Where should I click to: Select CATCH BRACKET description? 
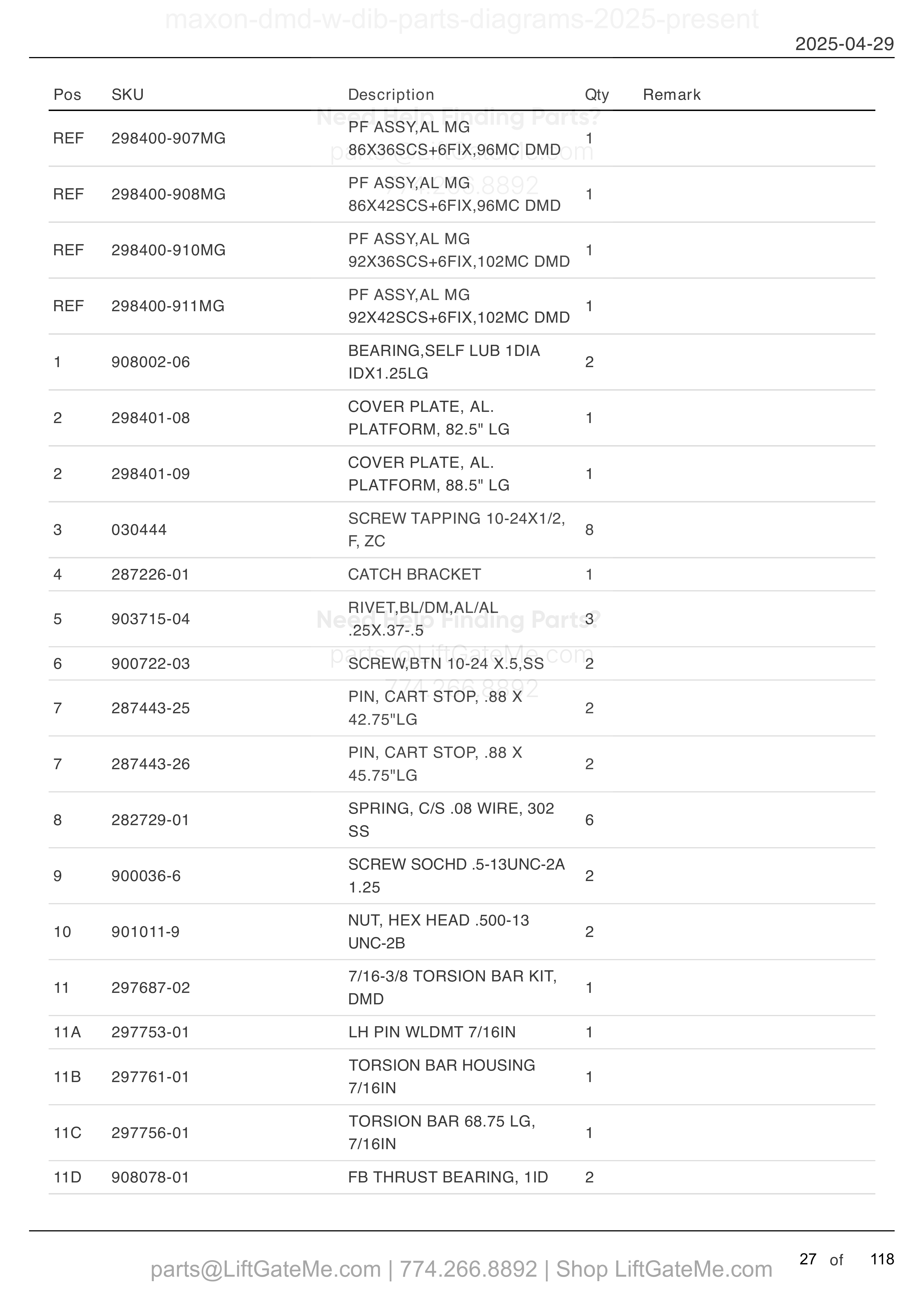click(414, 574)
